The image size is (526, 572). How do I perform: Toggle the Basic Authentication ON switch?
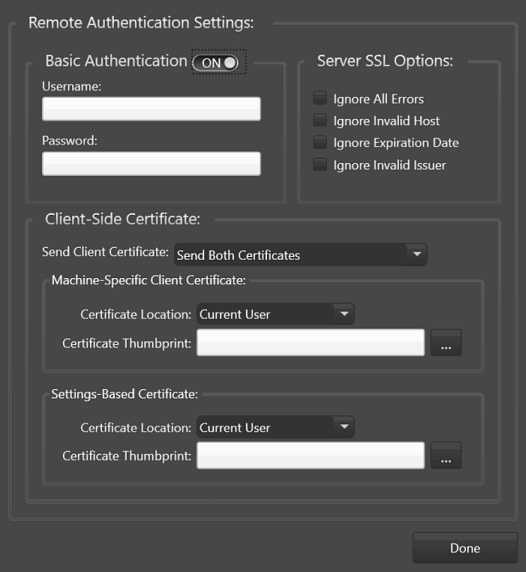216,63
